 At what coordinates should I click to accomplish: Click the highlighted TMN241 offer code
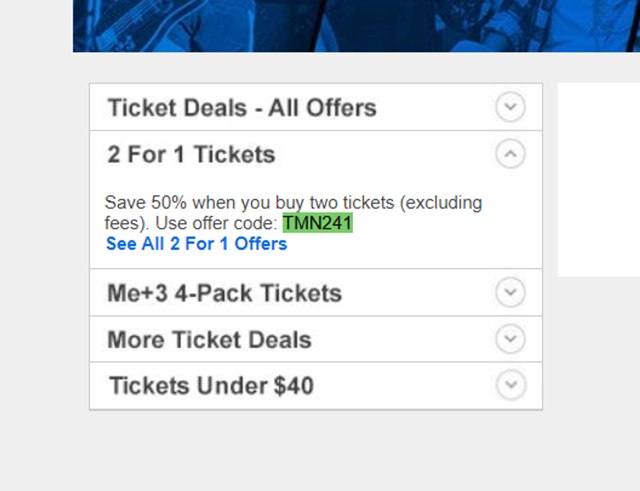318,223
